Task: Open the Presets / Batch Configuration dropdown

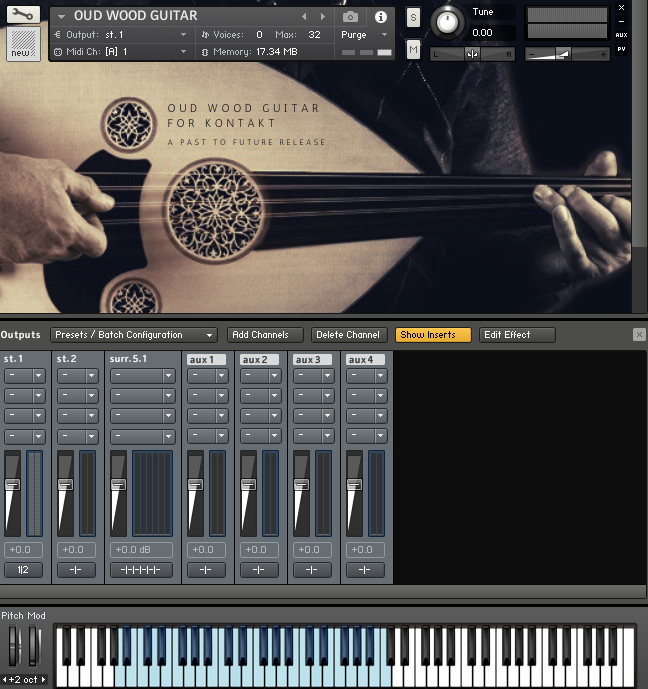Action: click(134, 335)
